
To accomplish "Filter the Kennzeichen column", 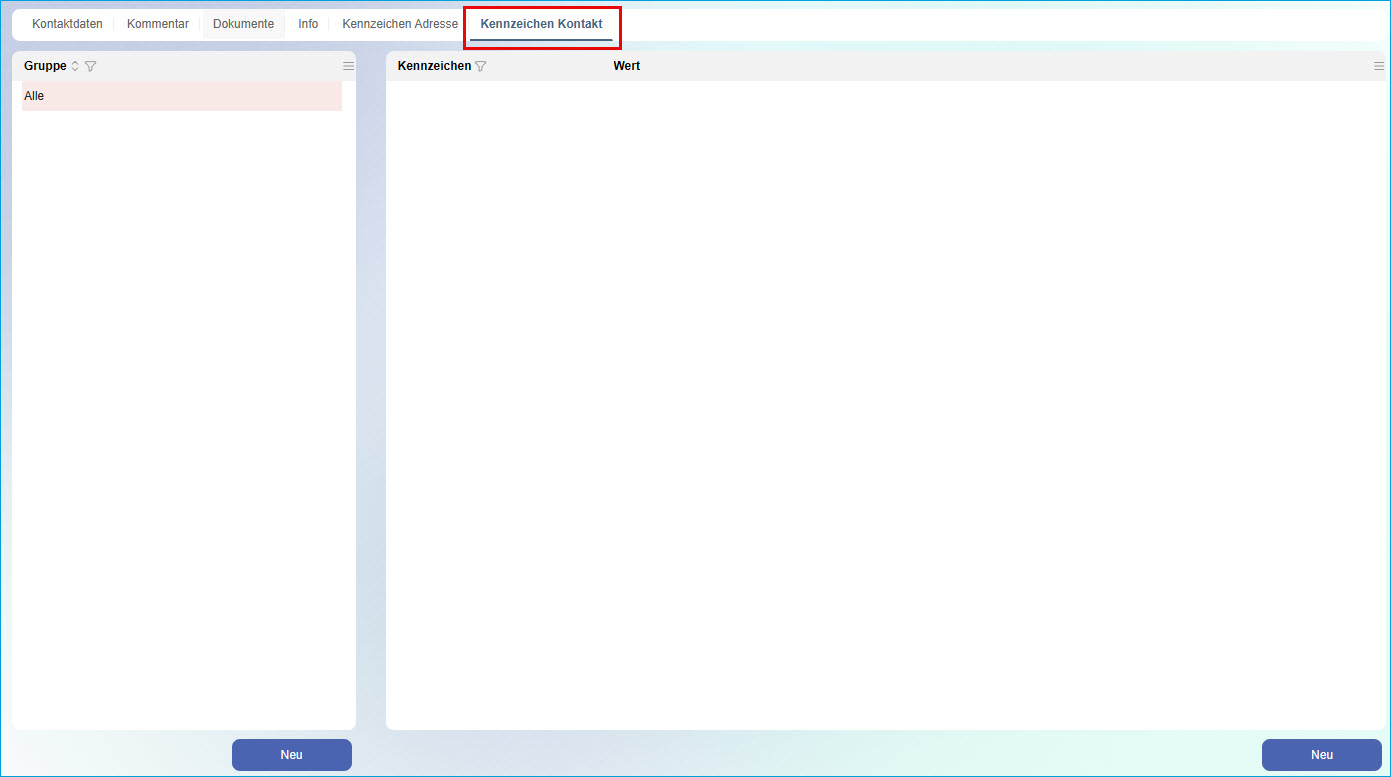I will coord(480,66).
